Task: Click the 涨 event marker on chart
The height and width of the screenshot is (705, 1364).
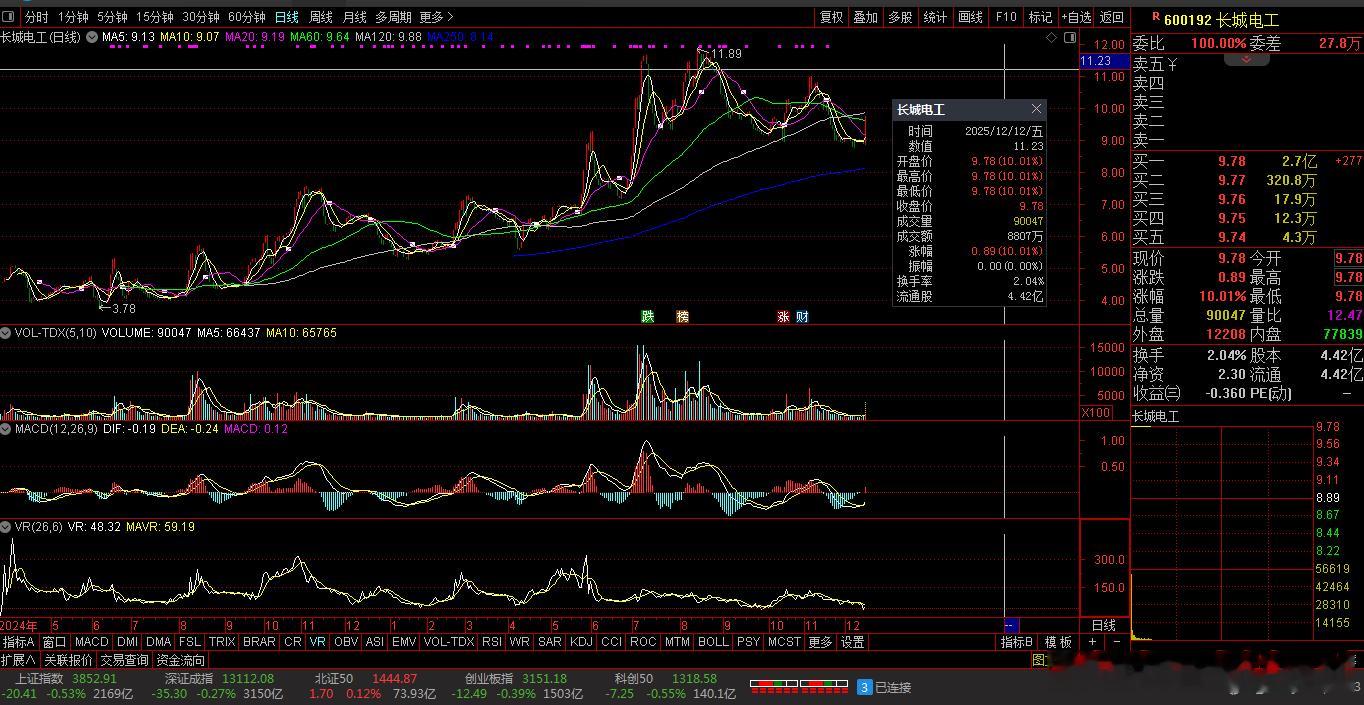Action: (784, 316)
